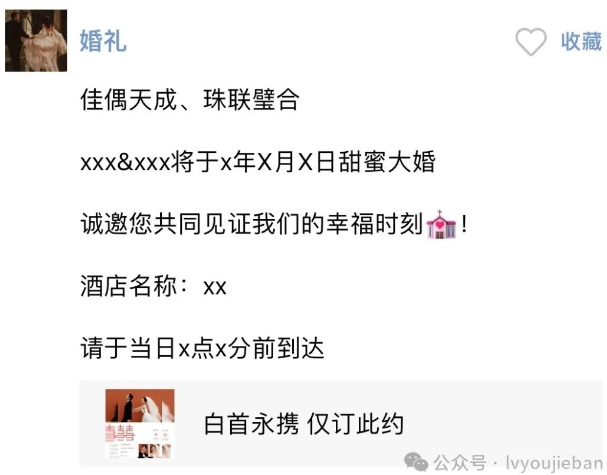Click the wedding chapel emoji
Image resolution: width=607 pixels, height=475 pixels.
click(441, 225)
